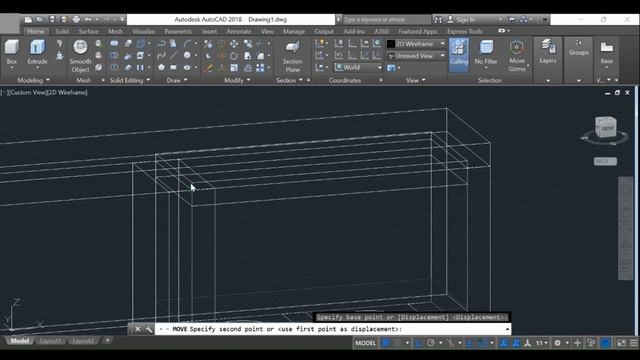Expand the command line history arrow
The height and width of the screenshot is (360, 640).
click(x=507, y=329)
